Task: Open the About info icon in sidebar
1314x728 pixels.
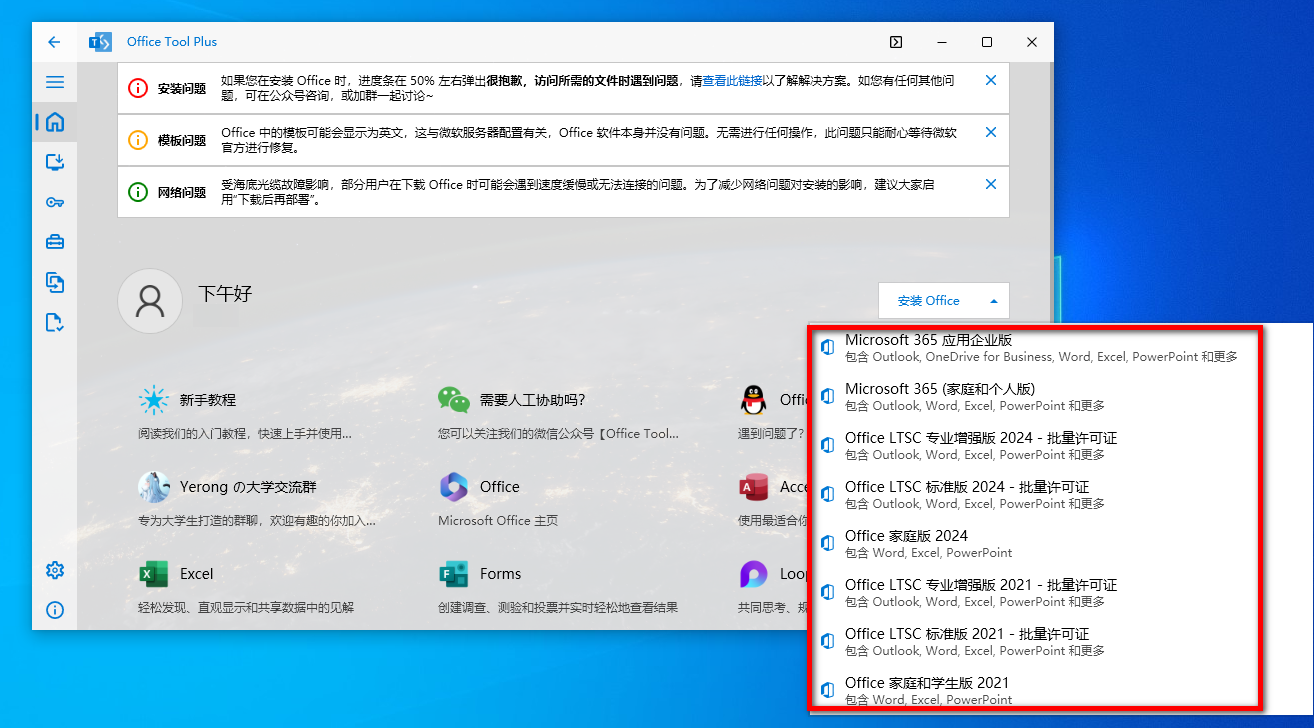Action: pos(55,610)
